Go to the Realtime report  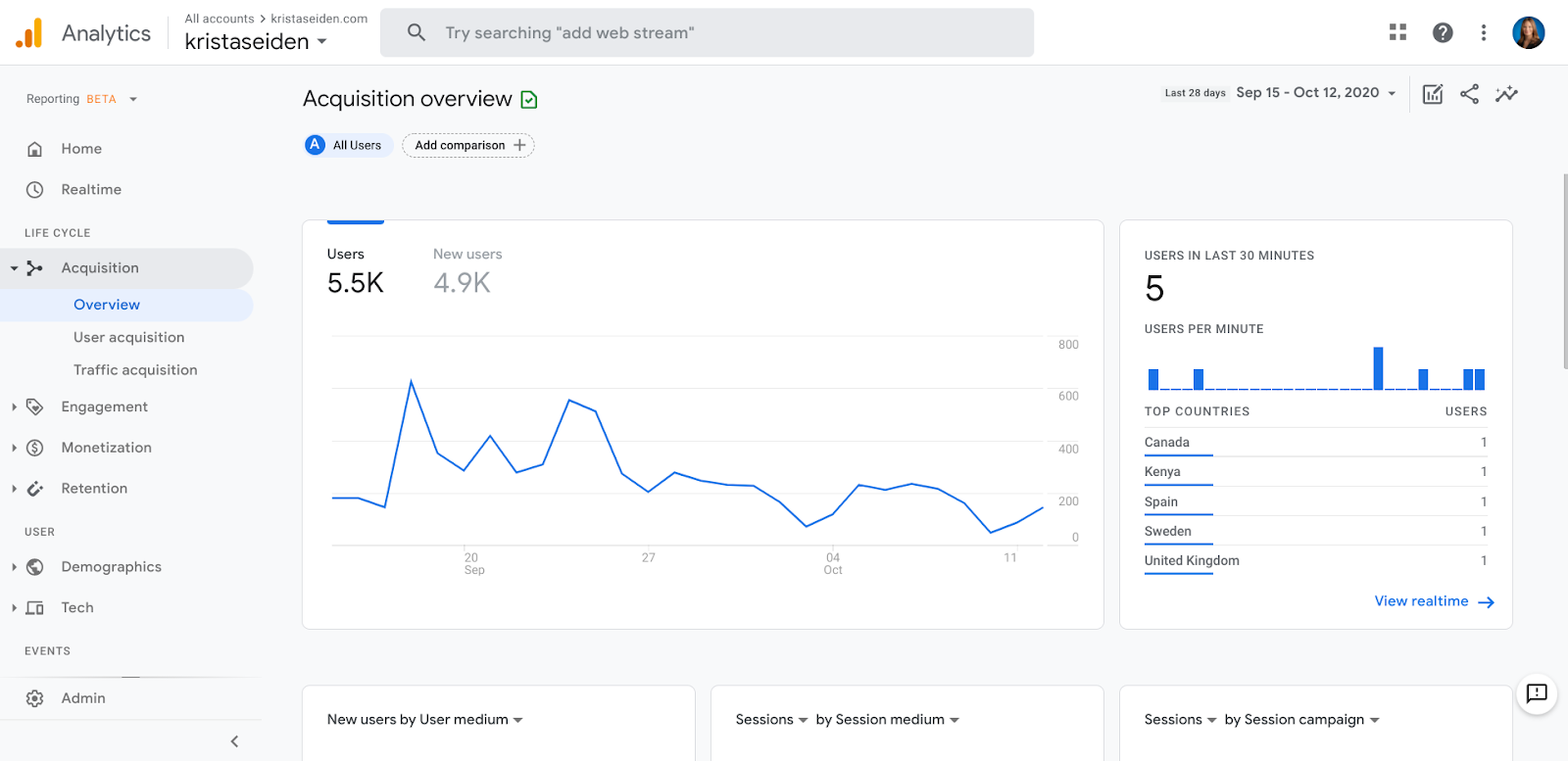(91, 190)
